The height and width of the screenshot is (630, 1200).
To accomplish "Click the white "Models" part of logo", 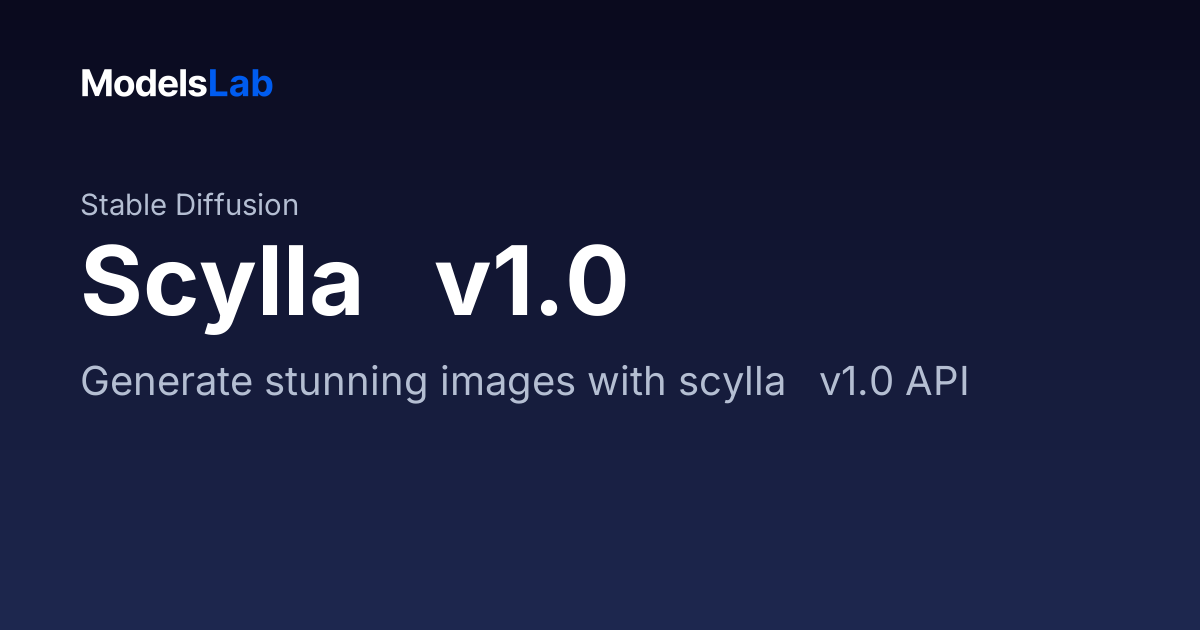I will [145, 84].
